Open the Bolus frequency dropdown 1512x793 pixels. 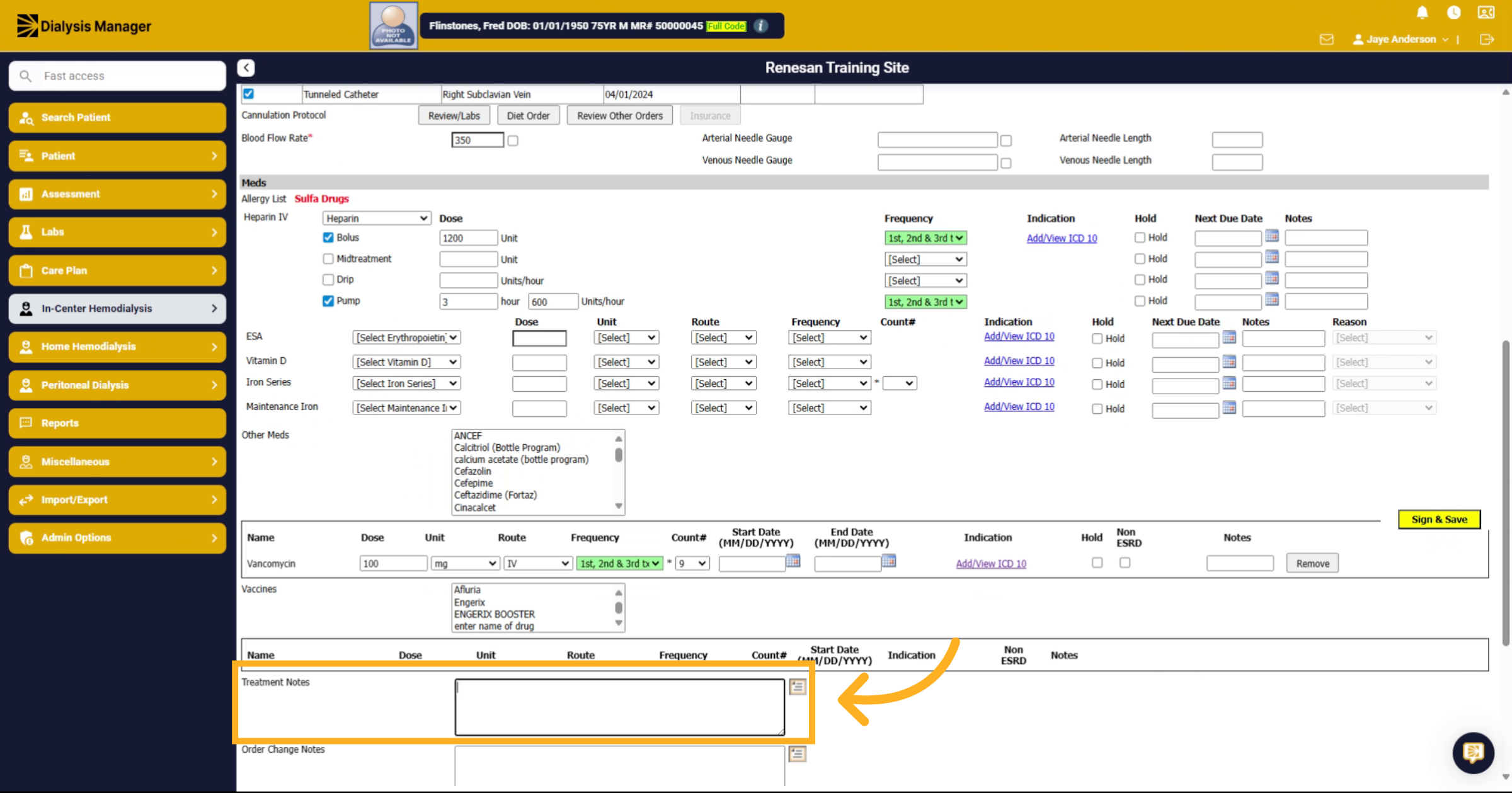coord(925,238)
